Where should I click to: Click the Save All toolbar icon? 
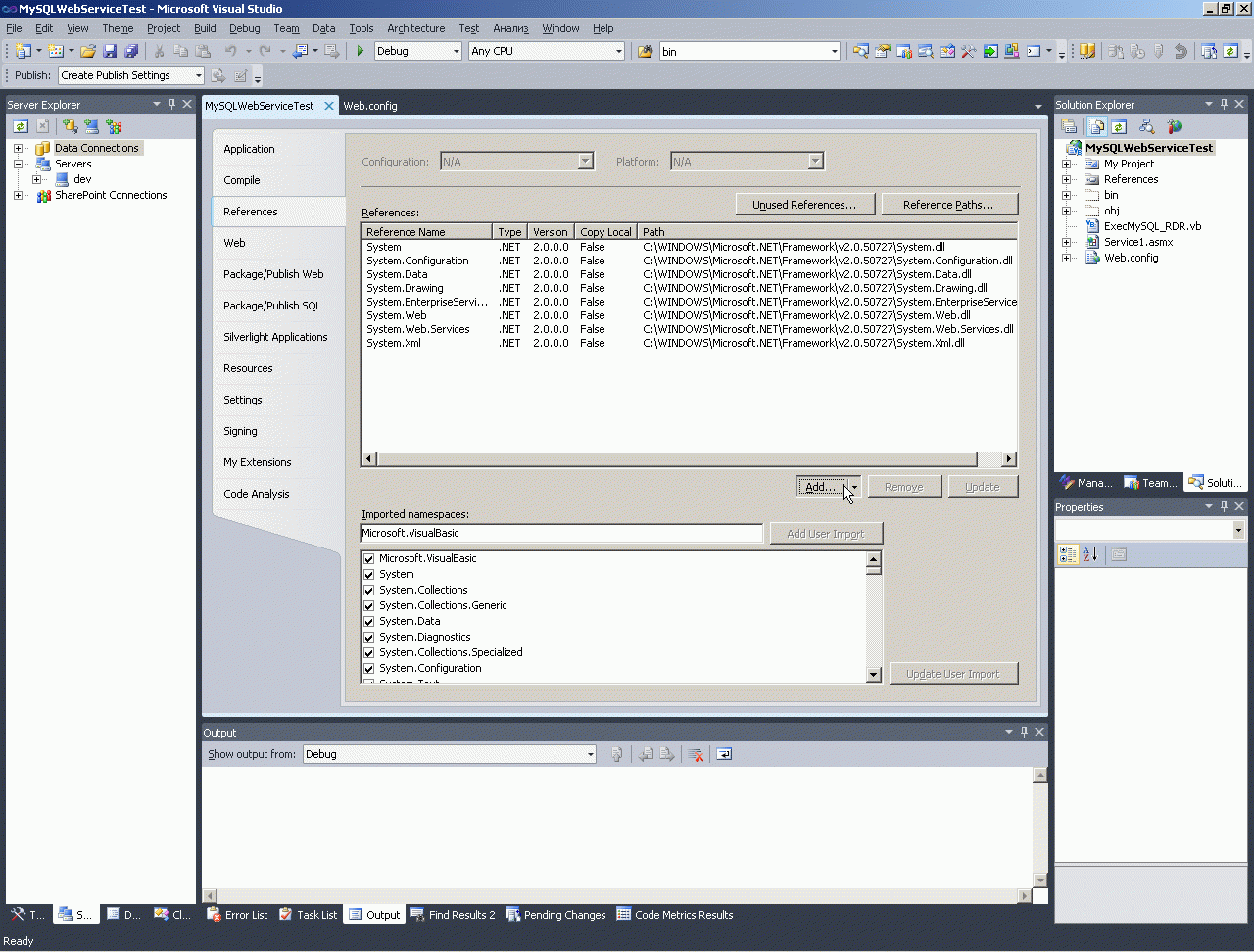pos(131,51)
